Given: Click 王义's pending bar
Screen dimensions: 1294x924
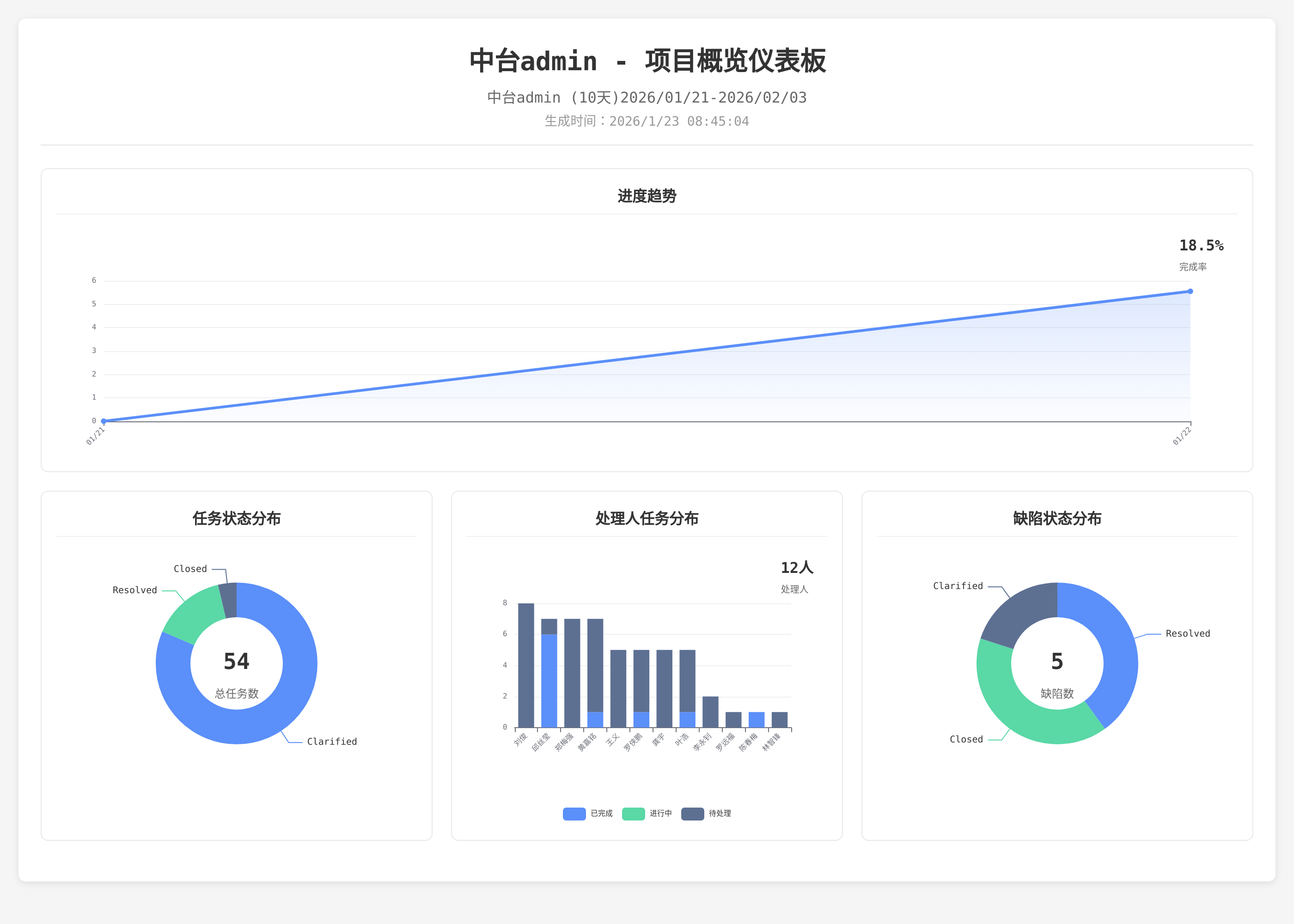Looking at the screenshot, I should (x=618, y=688).
